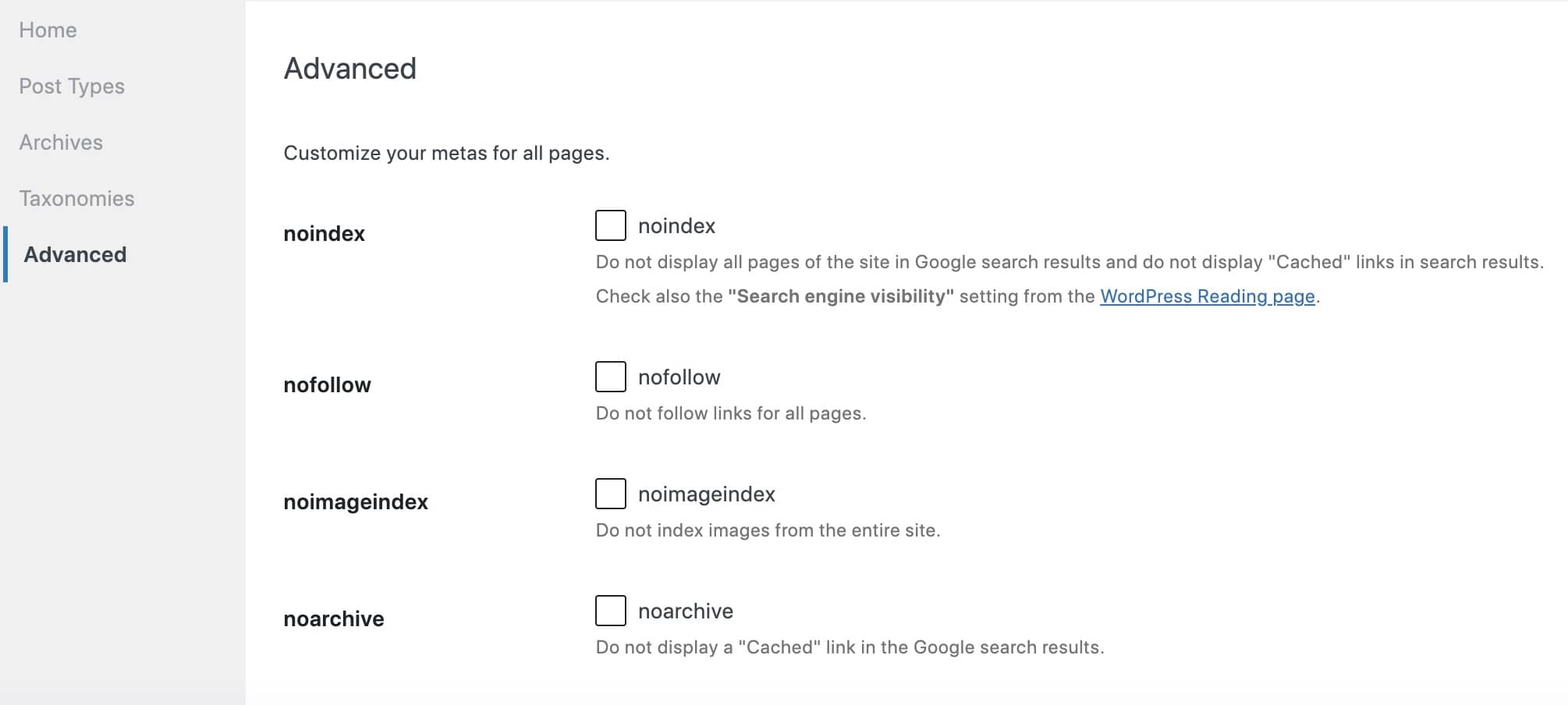The height and width of the screenshot is (705, 1568).
Task: Open the Home settings tab
Action: click(48, 30)
